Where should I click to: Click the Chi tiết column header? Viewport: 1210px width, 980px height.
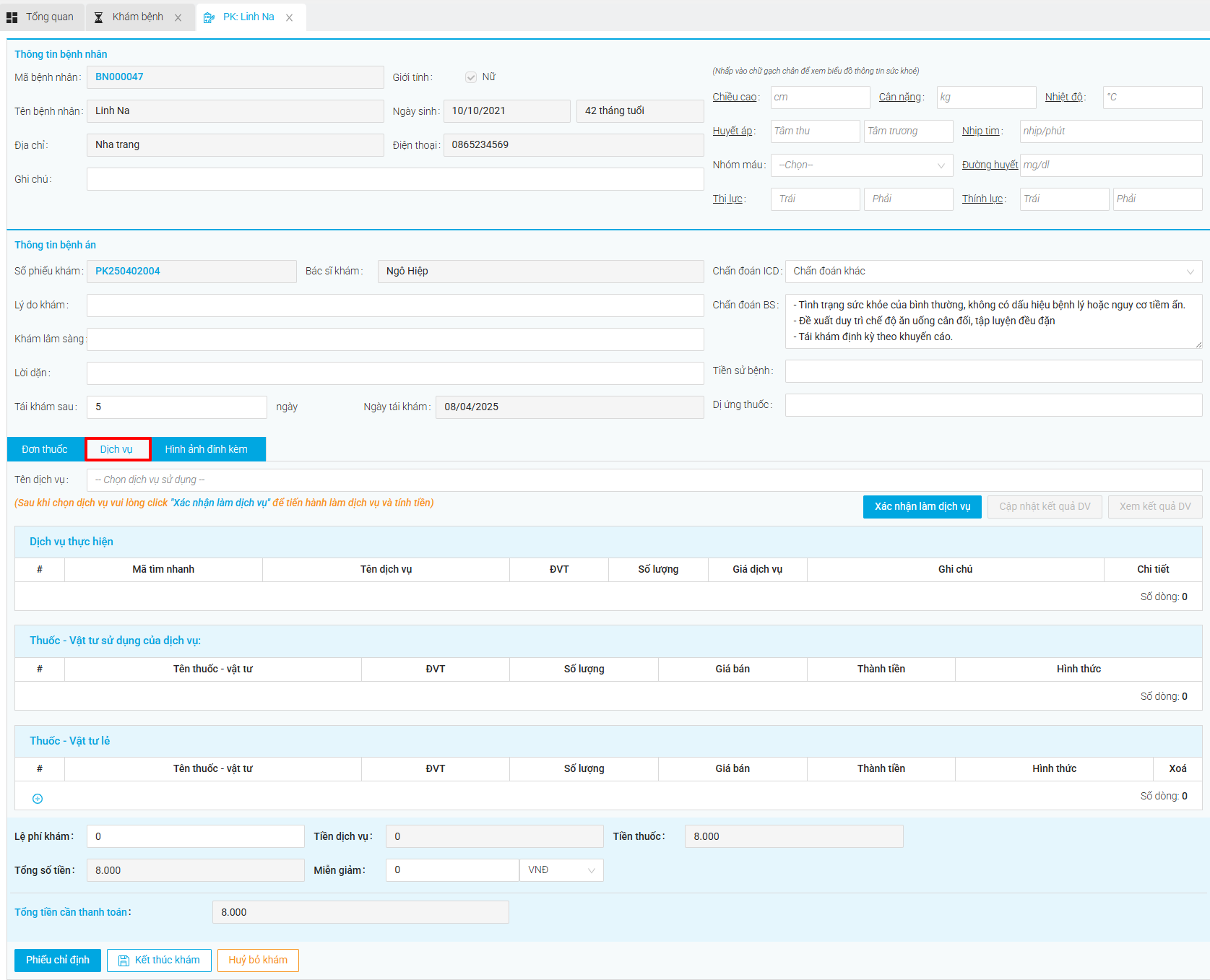point(1153,570)
